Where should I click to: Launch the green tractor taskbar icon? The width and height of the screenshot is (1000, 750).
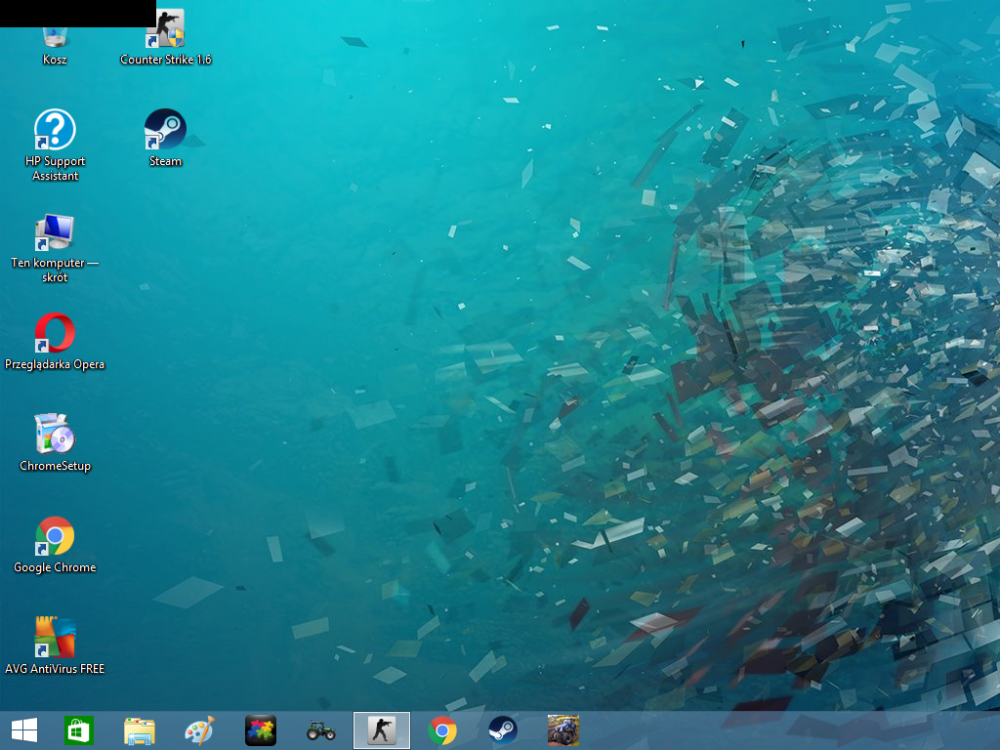click(321, 731)
